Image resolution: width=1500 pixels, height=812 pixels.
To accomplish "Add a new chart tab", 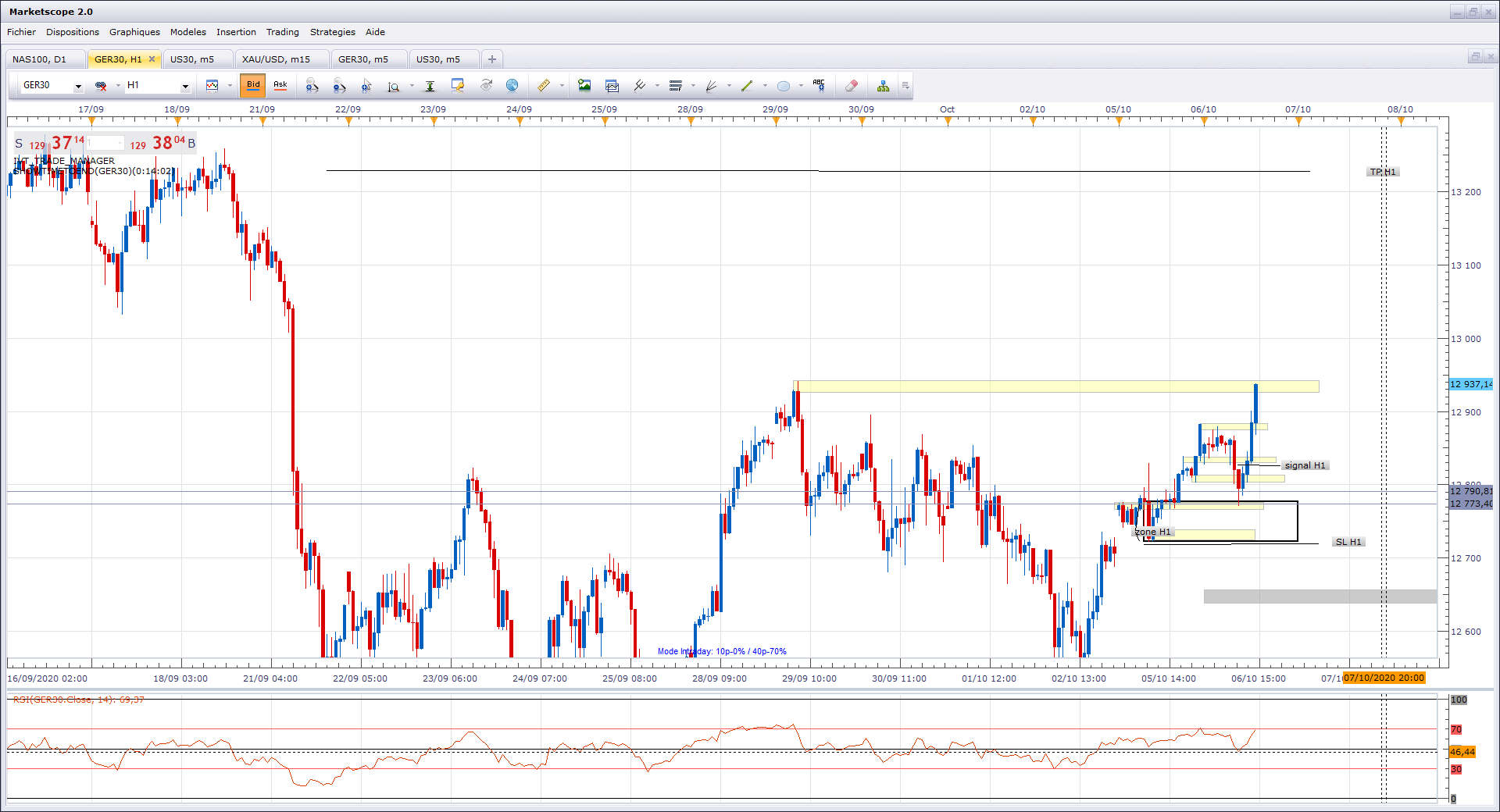I will (x=492, y=59).
